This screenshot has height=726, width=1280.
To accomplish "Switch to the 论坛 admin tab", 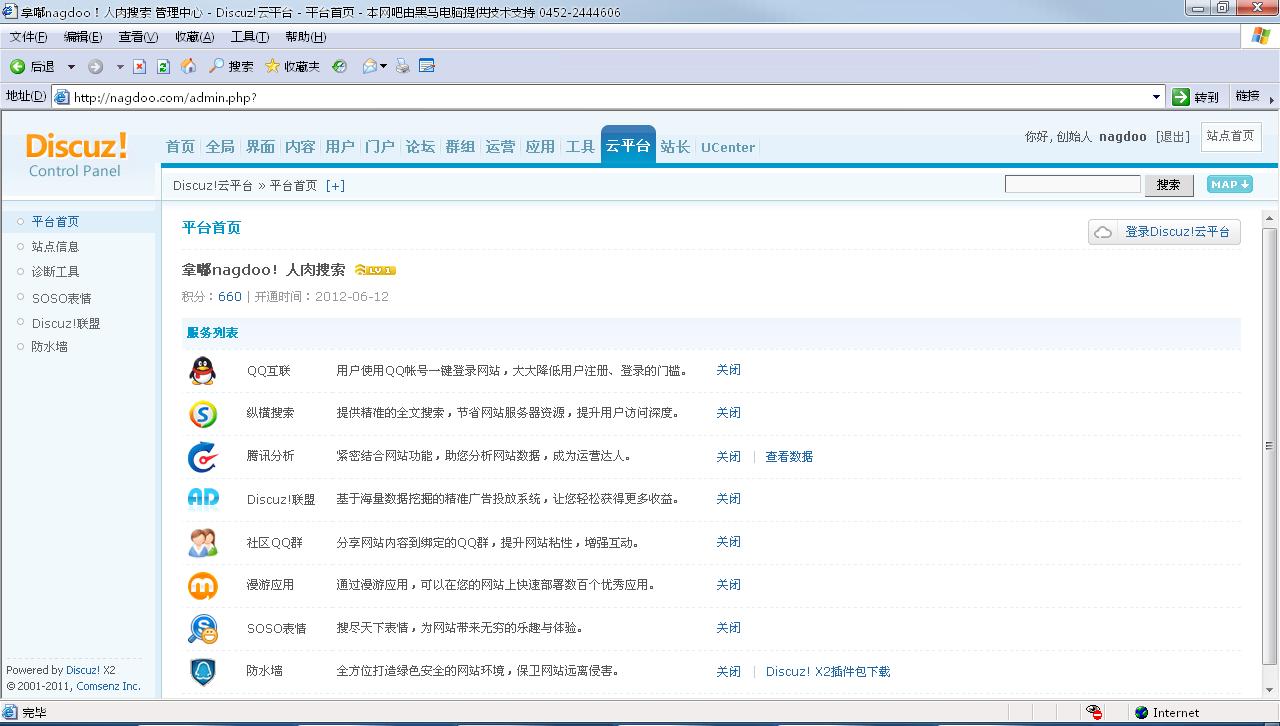I will pos(420,147).
